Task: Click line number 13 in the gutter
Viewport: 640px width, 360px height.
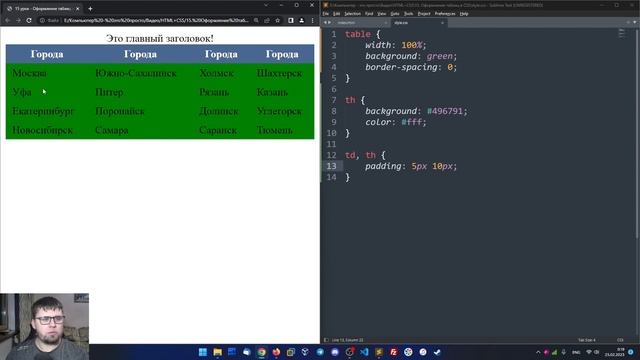Action: [x=331, y=166]
